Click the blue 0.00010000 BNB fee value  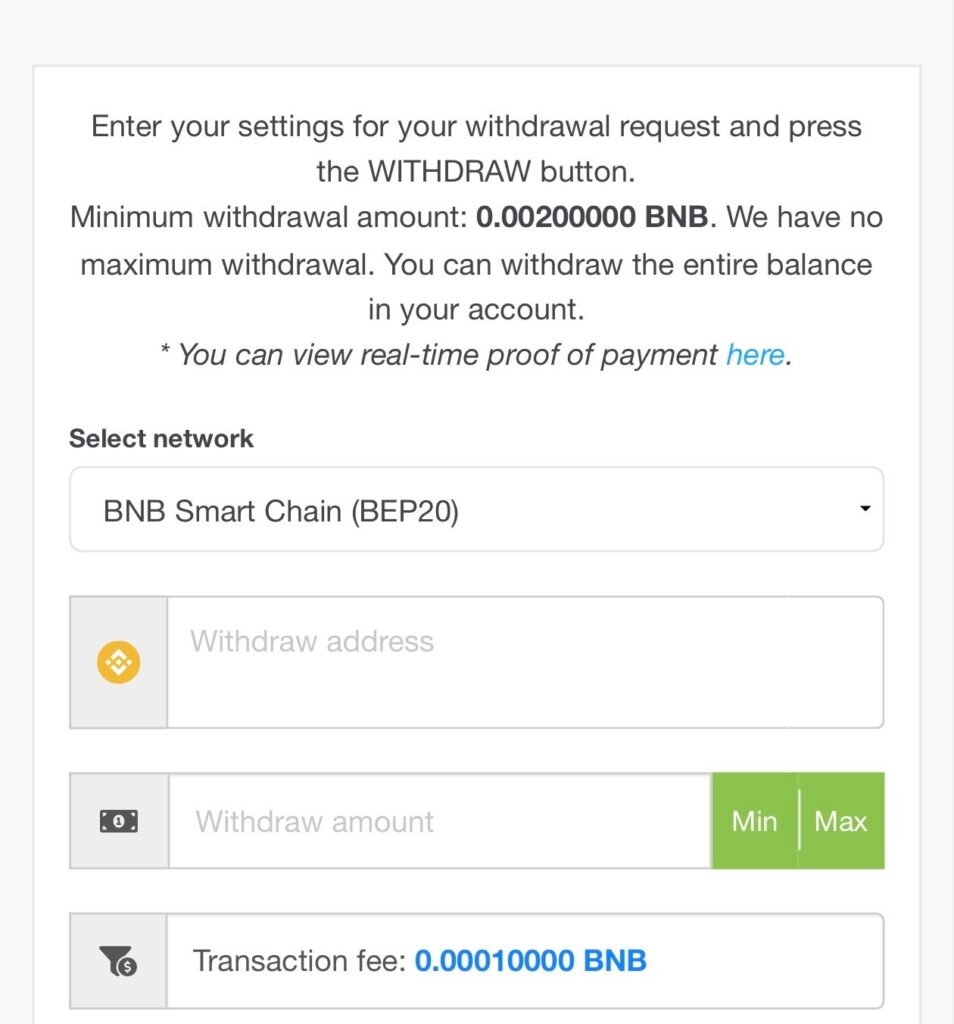pos(531,961)
